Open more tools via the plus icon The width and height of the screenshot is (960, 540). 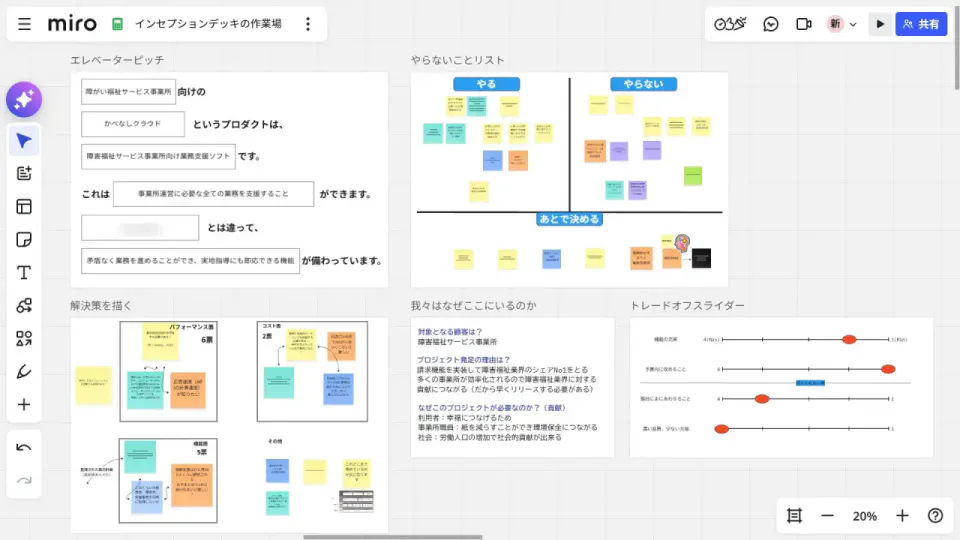24,405
